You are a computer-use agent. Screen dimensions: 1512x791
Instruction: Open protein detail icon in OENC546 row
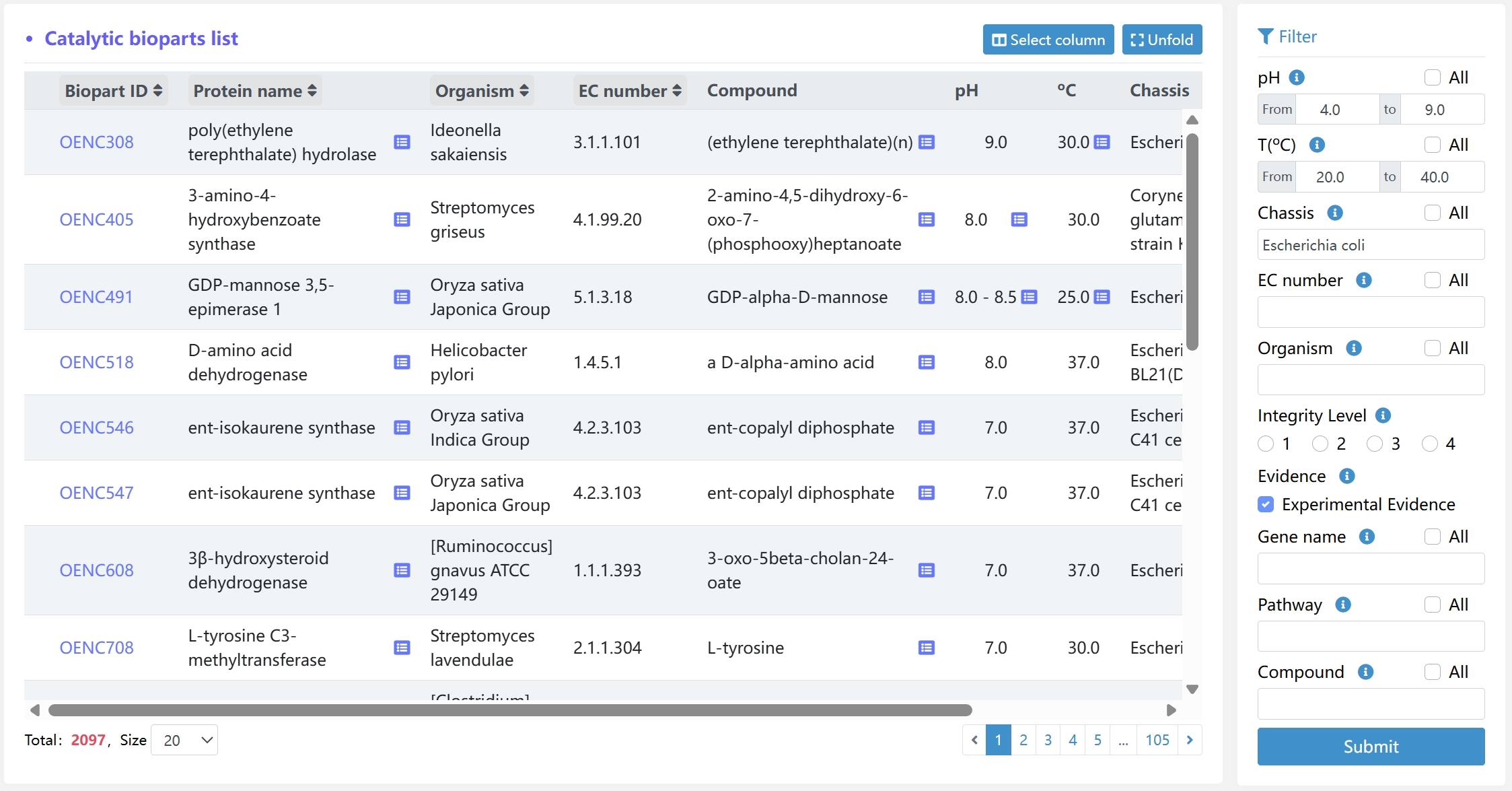click(x=402, y=427)
